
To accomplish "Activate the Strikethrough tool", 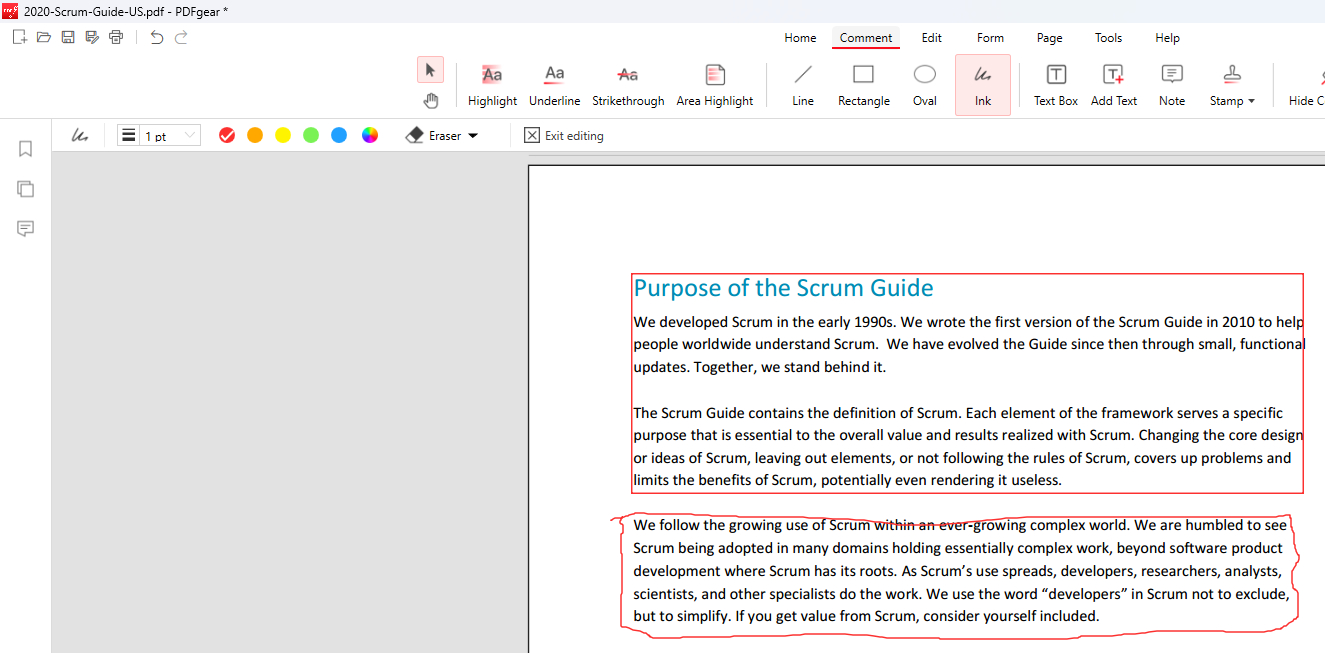I will pyautogui.click(x=628, y=85).
